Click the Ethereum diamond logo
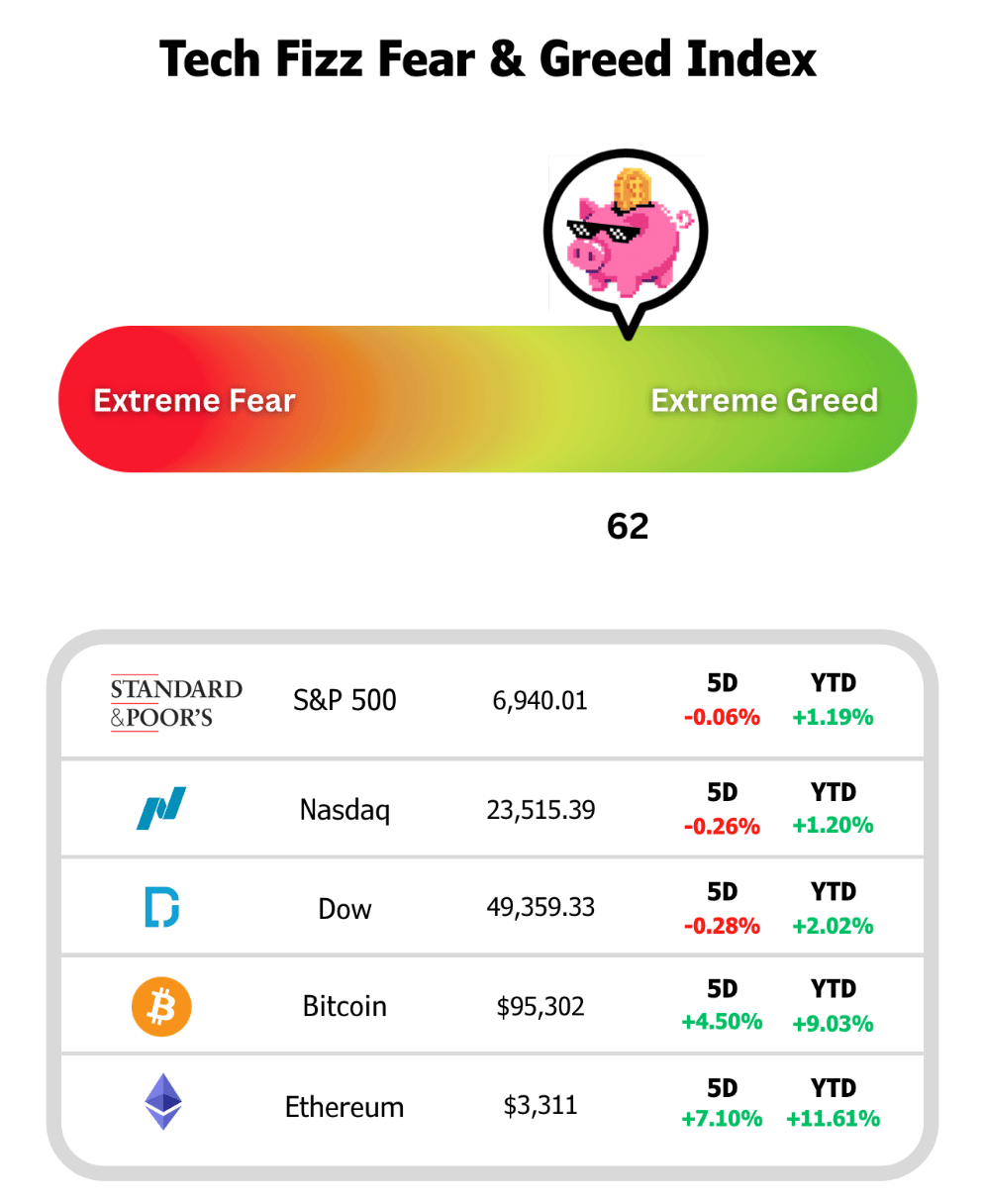The width and height of the screenshot is (984, 1204). (163, 1102)
